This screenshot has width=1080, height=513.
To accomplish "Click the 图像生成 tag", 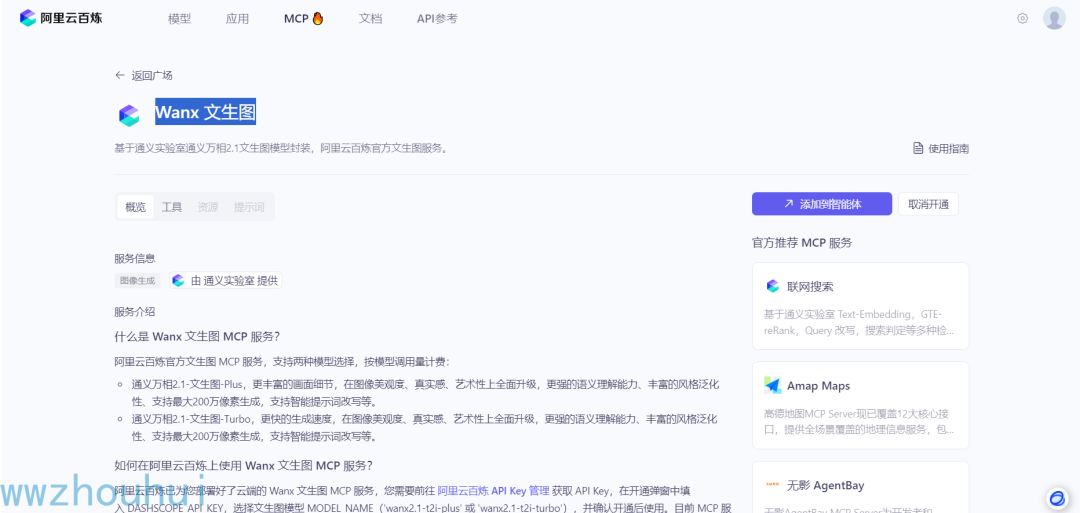I will pos(137,280).
